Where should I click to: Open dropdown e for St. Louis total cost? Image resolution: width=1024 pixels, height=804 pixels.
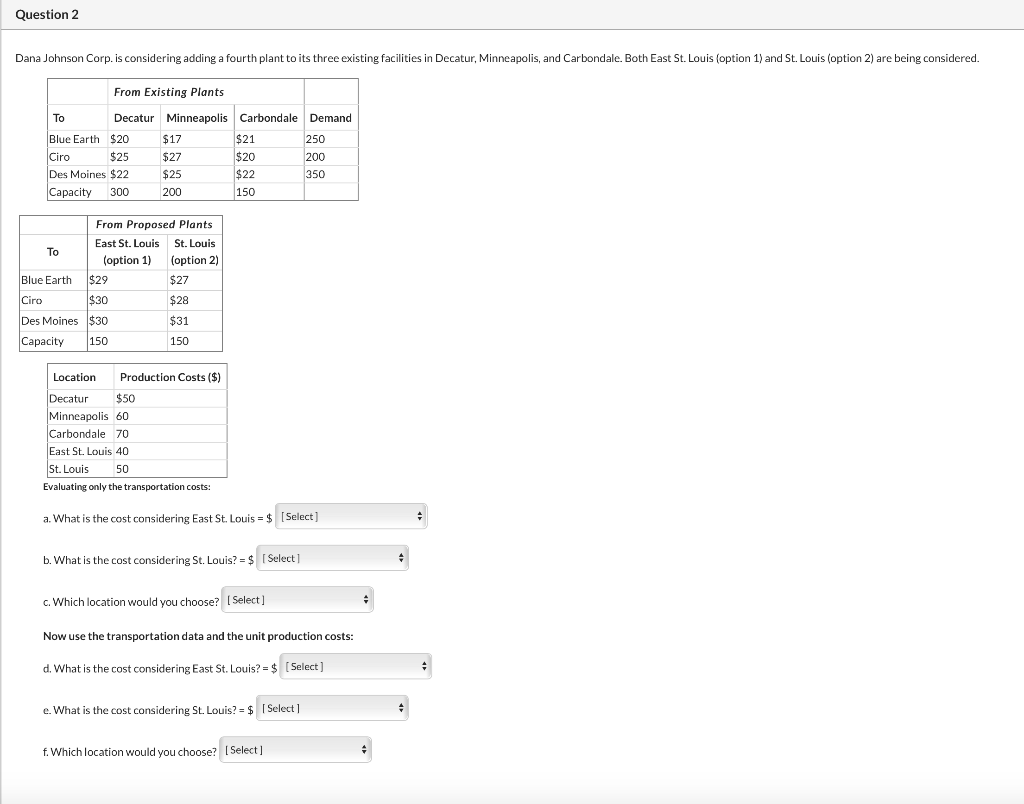(x=332, y=709)
